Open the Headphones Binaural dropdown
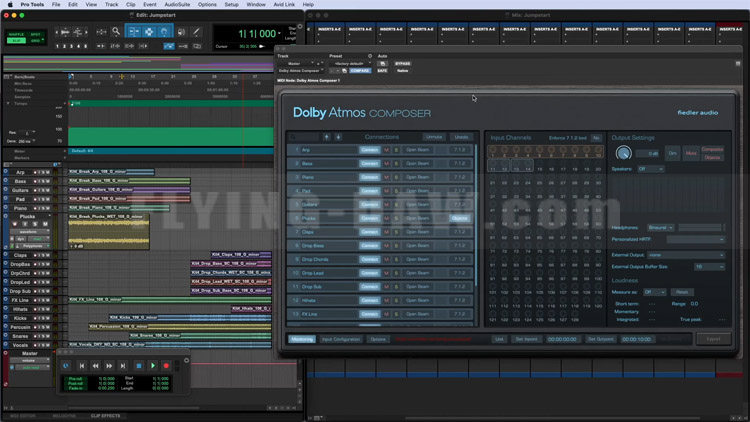The width and height of the screenshot is (750, 422). click(x=661, y=228)
